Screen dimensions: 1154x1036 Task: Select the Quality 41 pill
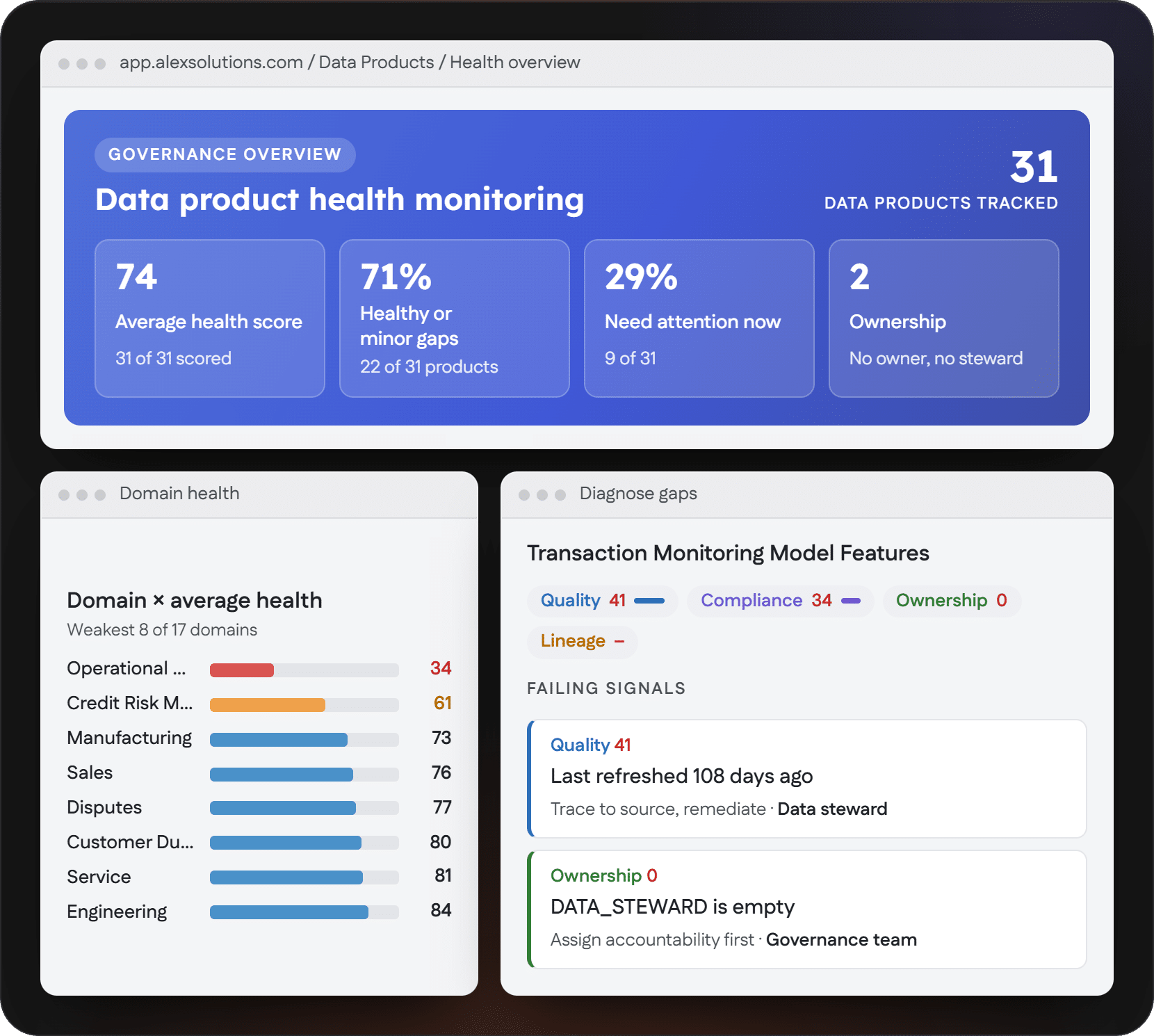(x=602, y=601)
